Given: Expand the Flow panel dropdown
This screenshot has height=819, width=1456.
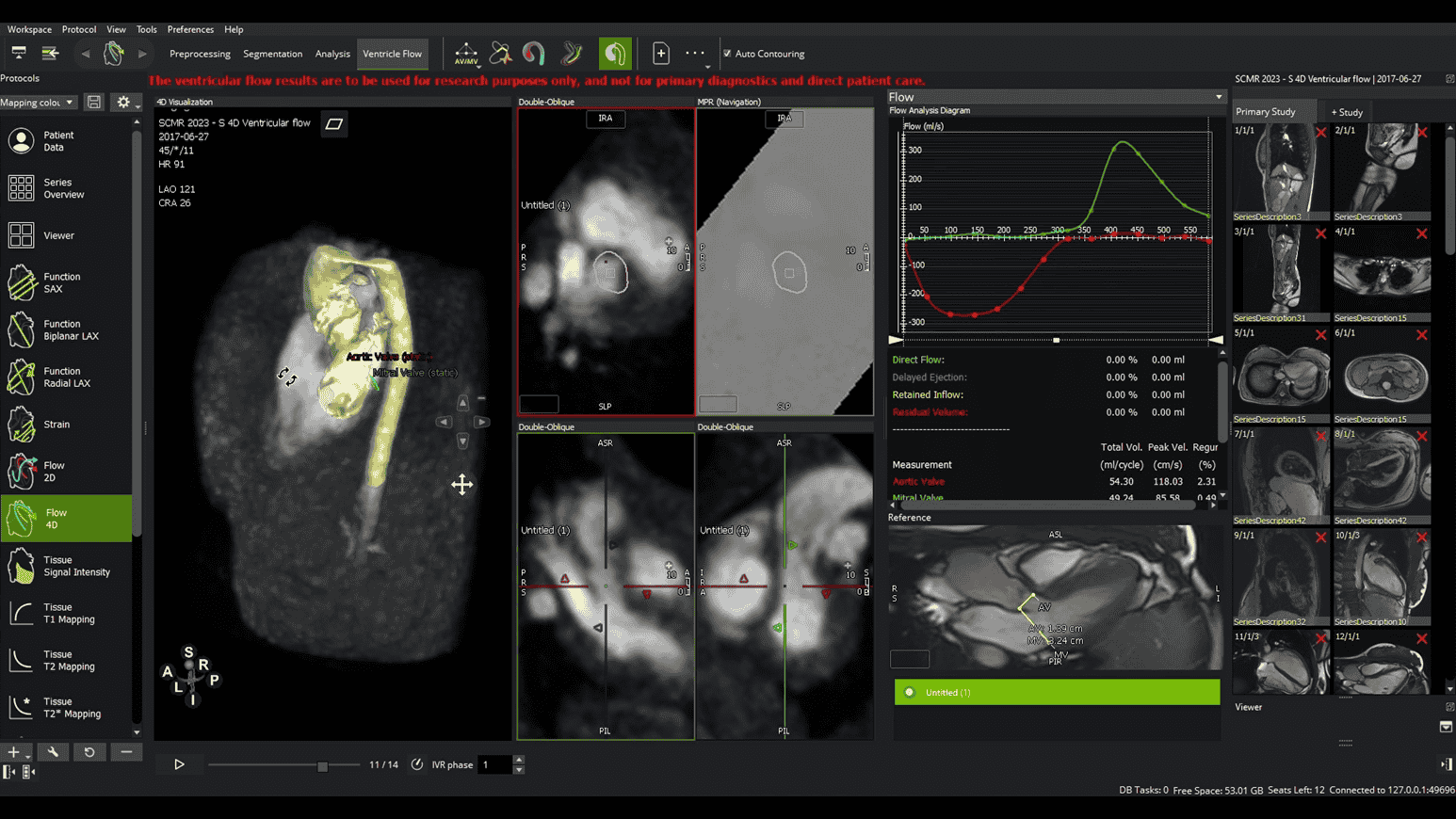Looking at the screenshot, I should 1219,97.
